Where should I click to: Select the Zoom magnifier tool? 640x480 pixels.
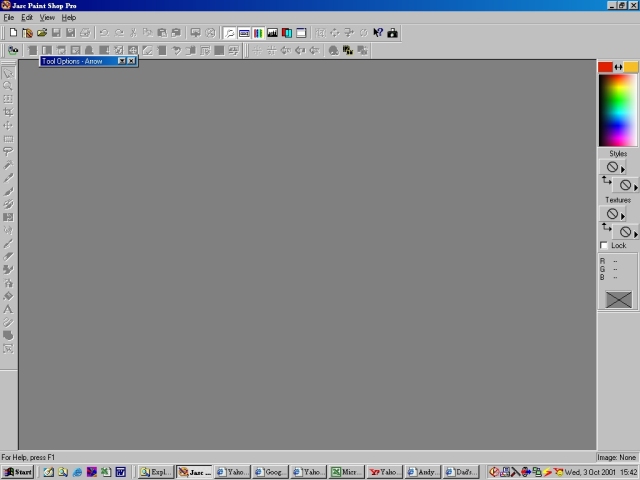(x=8, y=86)
